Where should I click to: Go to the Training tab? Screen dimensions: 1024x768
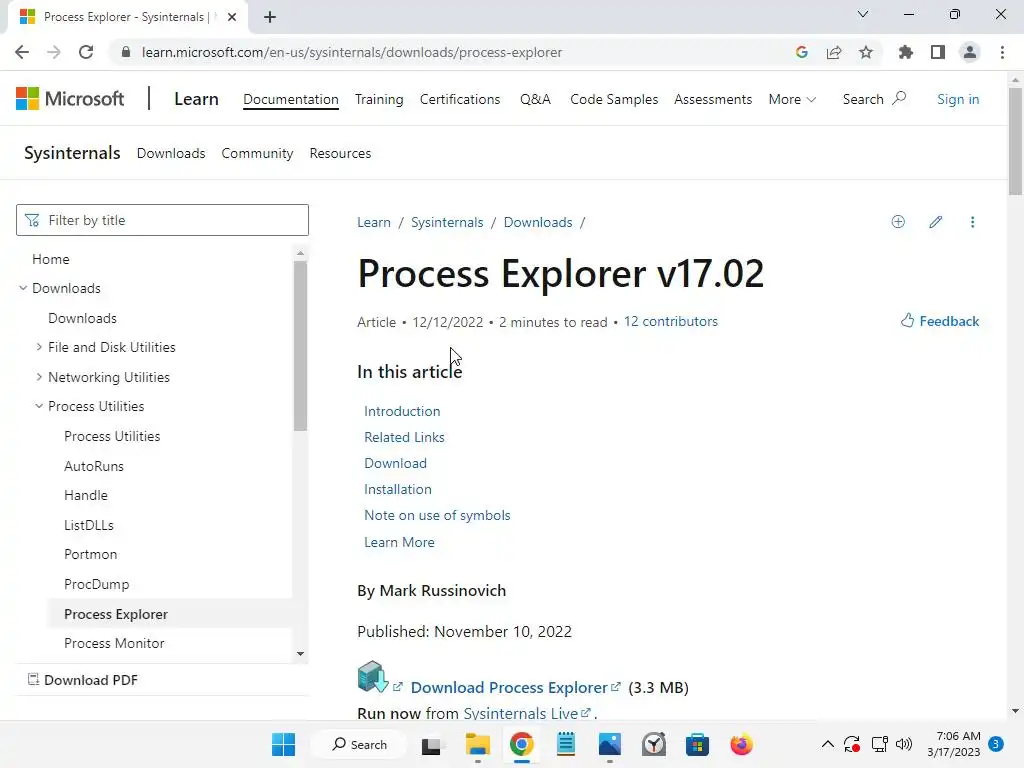tap(379, 99)
